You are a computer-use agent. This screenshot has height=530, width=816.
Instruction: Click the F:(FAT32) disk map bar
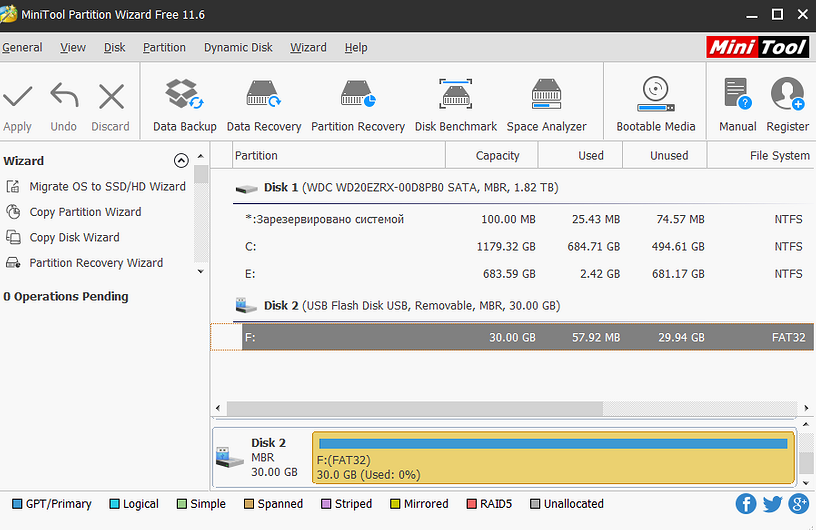coord(553,456)
